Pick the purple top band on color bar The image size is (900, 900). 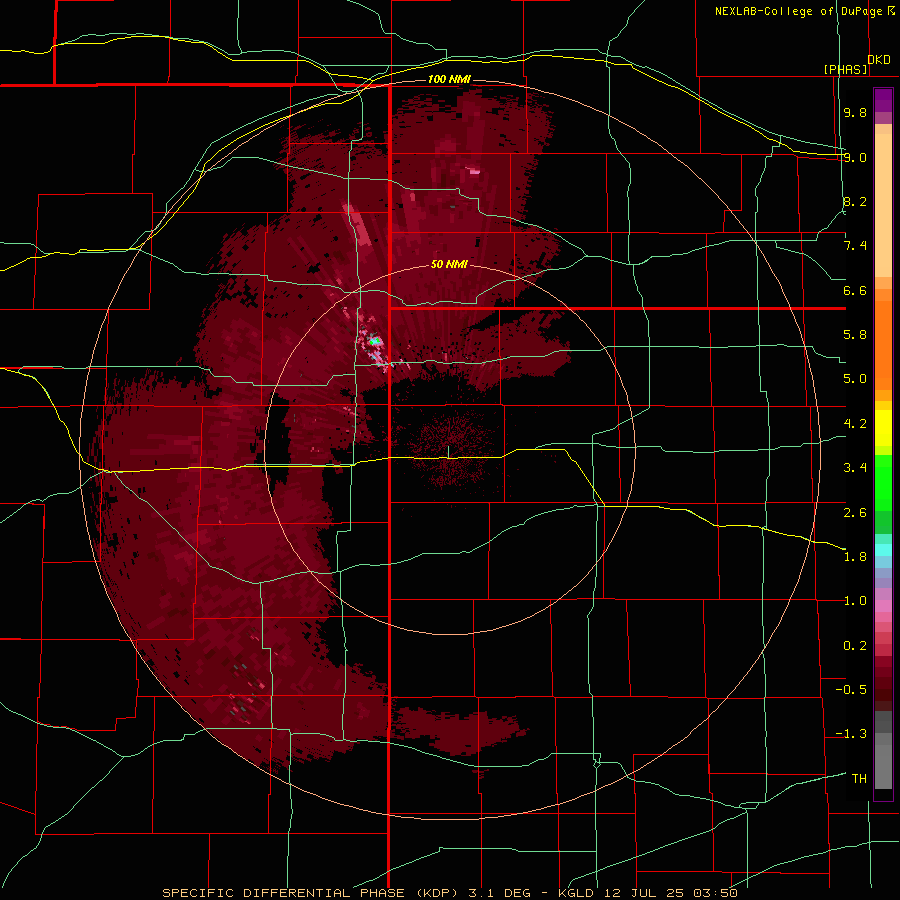[x=883, y=100]
